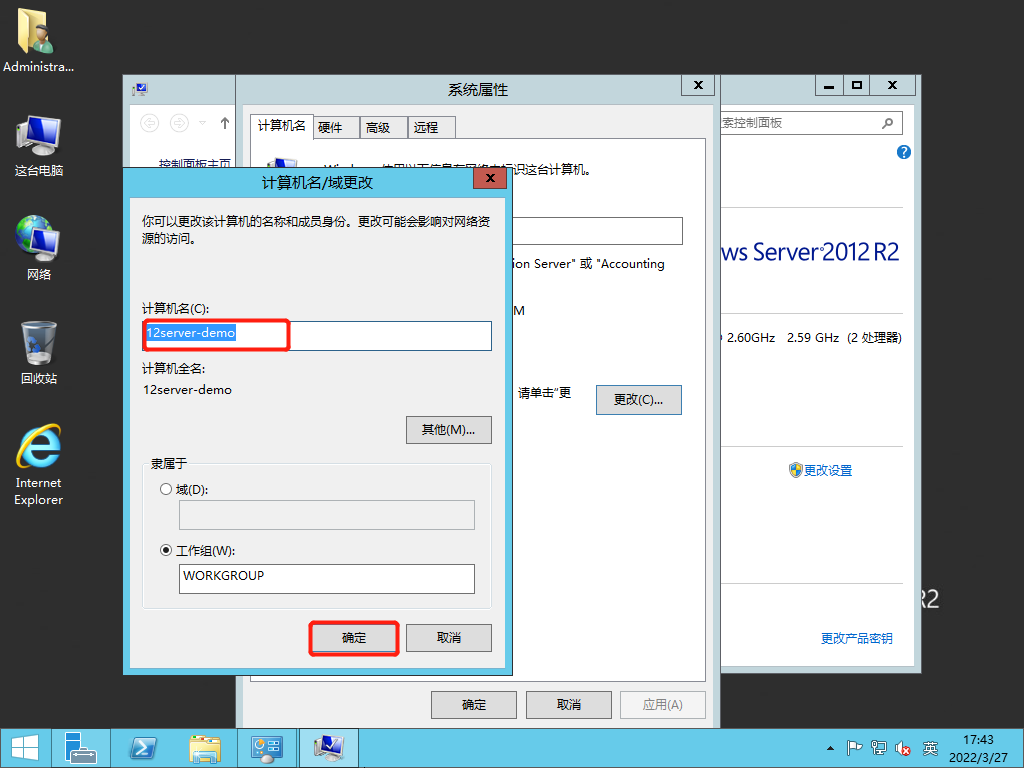Image resolution: width=1024 pixels, height=768 pixels.
Task: Select the System window taskbar icon
Action: [x=328, y=748]
